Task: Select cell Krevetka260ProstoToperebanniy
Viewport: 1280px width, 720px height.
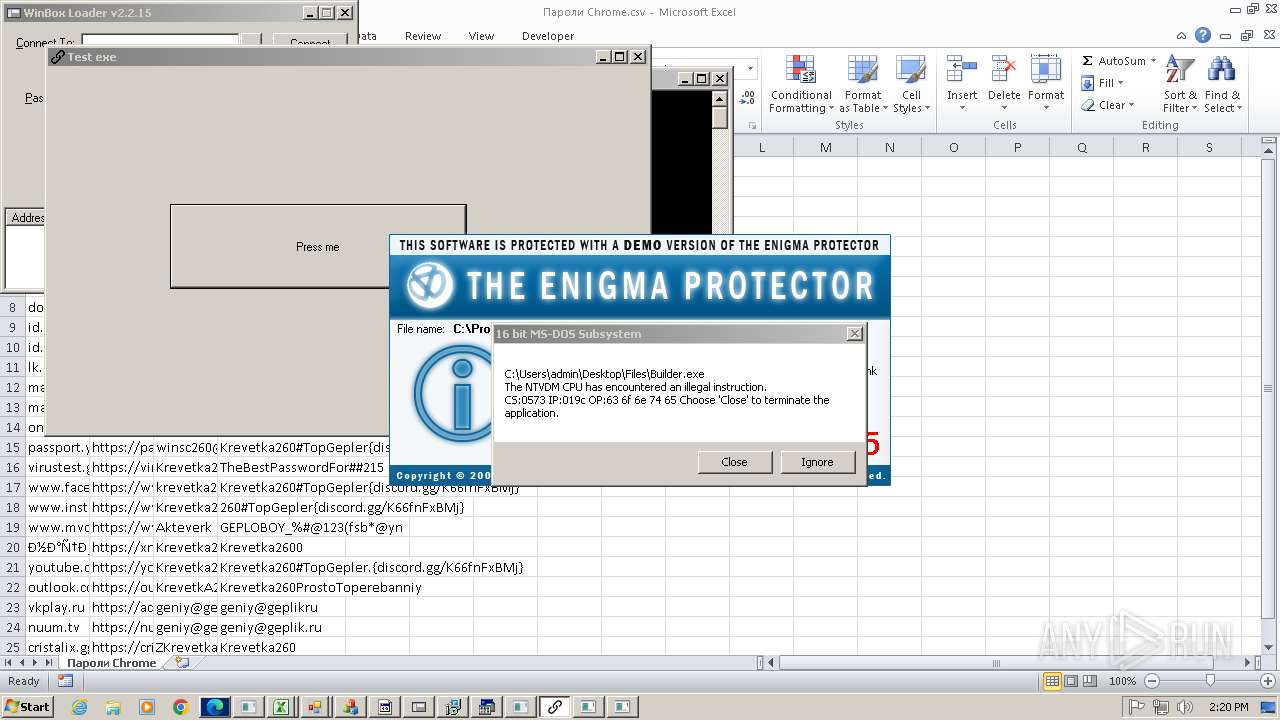Action: pyautogui.click(x=321, y=587)
